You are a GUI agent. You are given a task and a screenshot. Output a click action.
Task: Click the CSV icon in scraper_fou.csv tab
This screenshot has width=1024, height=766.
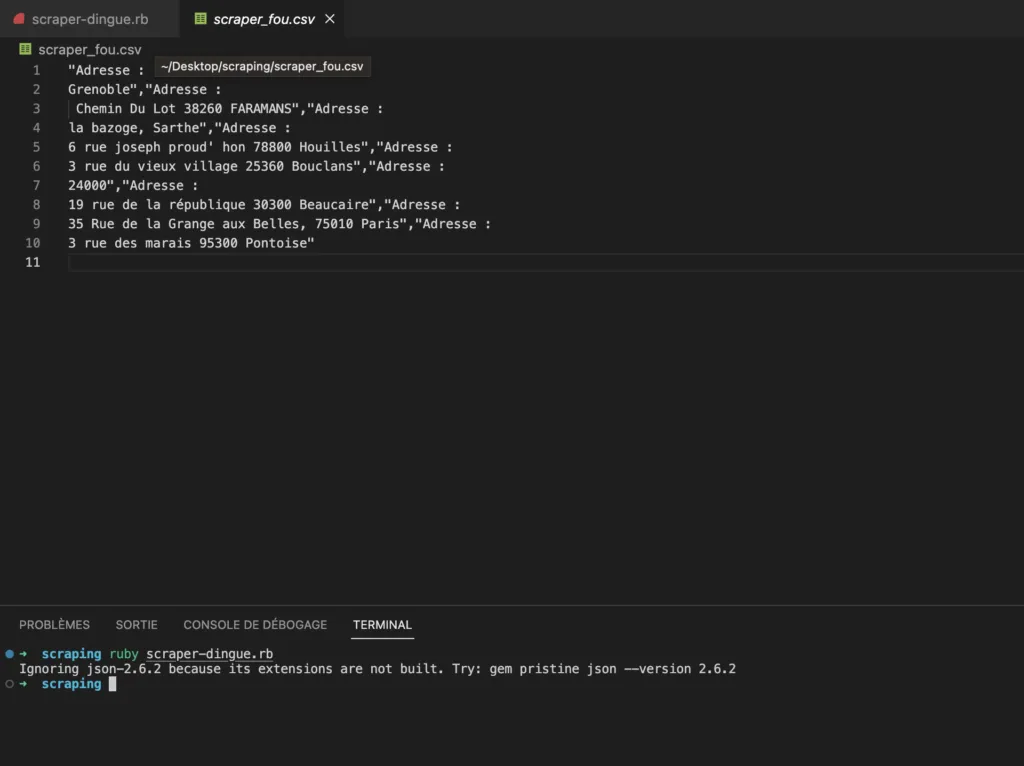[x=200, y=19]
